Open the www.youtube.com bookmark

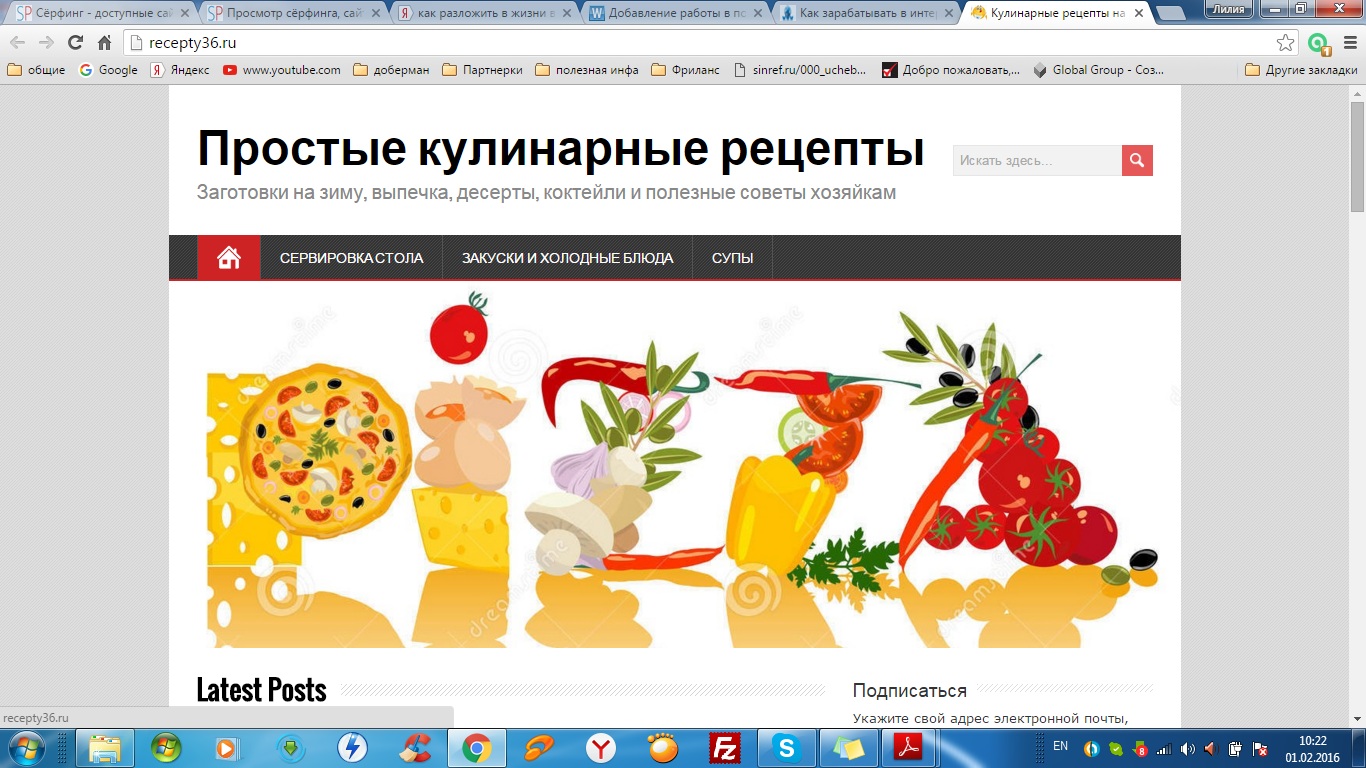coord(282,70)
